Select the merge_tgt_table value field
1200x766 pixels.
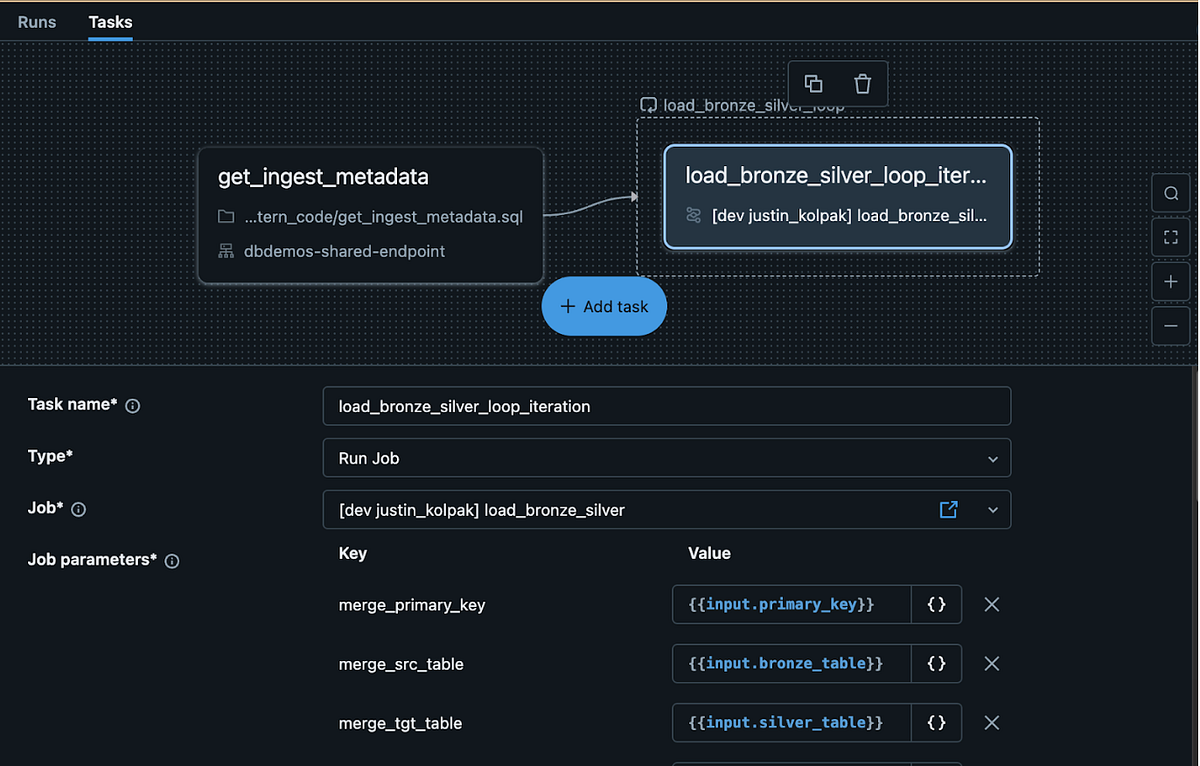click(x=791, y=722)
